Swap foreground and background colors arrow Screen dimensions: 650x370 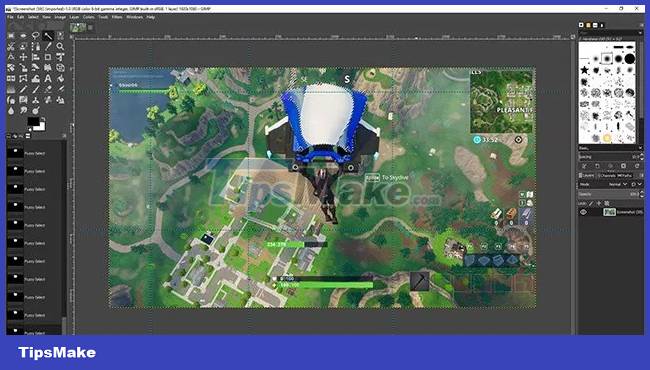coord(43,118)
